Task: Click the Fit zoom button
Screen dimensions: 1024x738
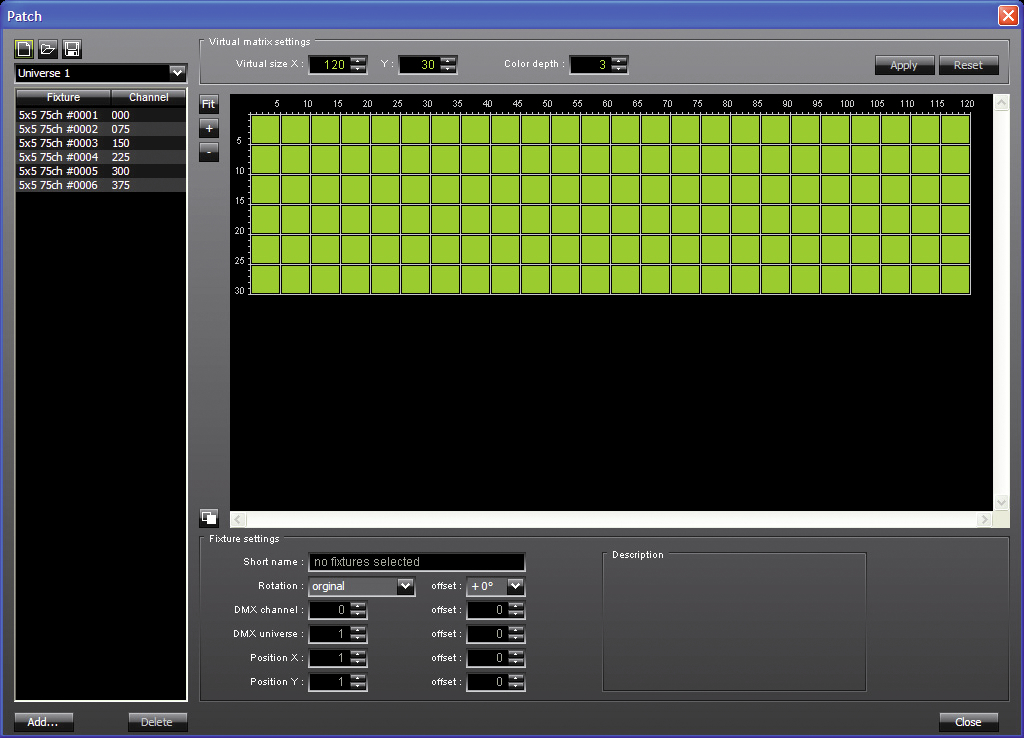Action: coord(208,104)
